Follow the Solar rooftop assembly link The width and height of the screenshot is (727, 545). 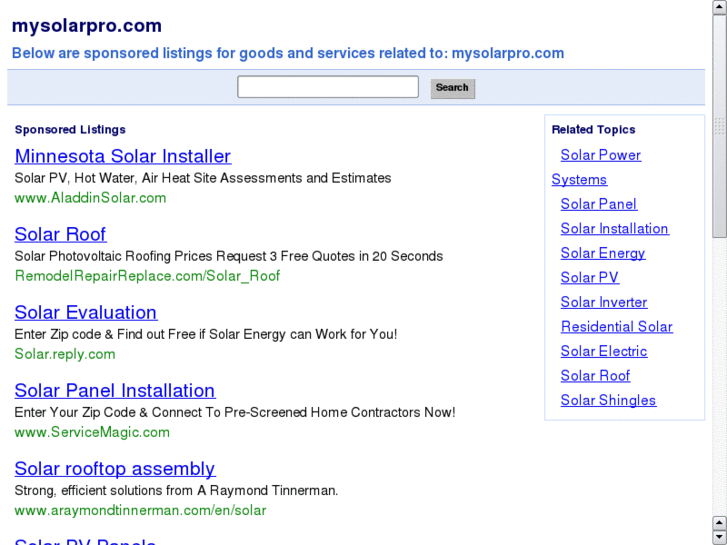click(x=115, y=468)
